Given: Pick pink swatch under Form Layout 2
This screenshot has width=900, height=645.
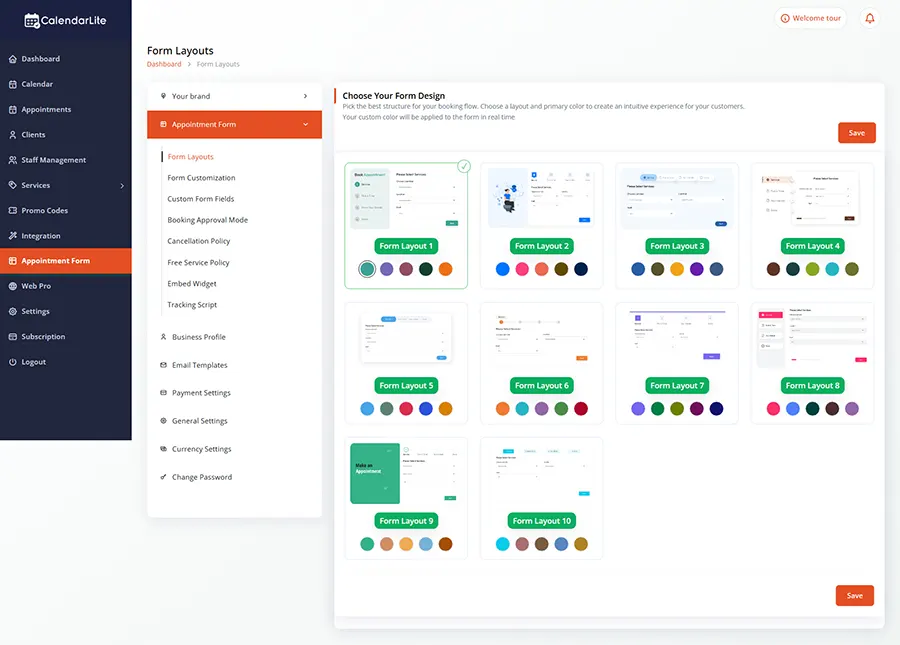Looking at the screenshot, I should (522, 269).
